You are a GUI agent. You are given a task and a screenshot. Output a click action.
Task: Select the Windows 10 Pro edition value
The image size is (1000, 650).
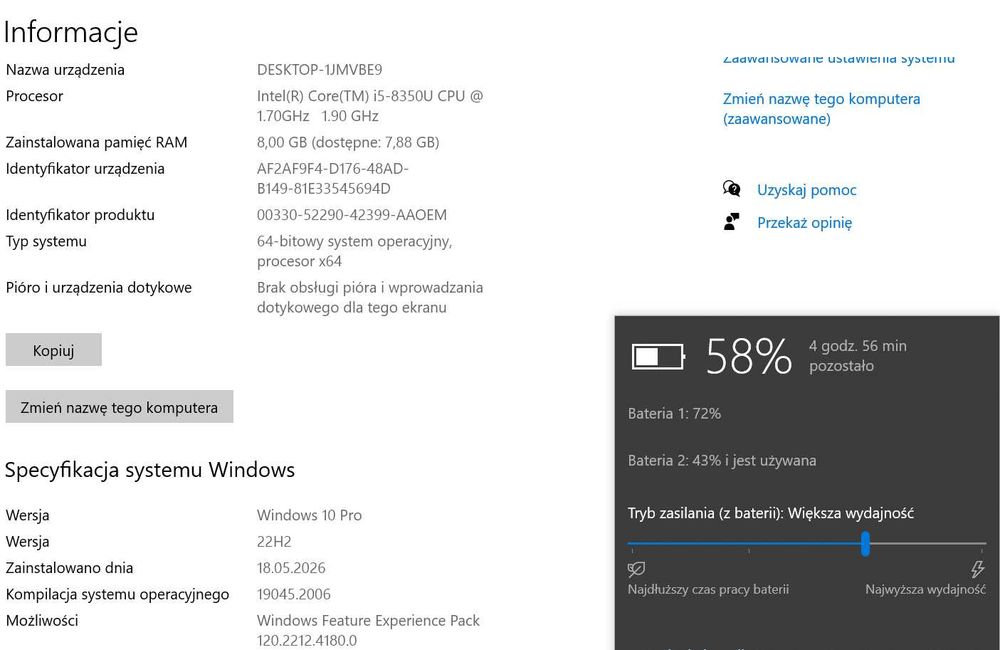pos(309,515)
